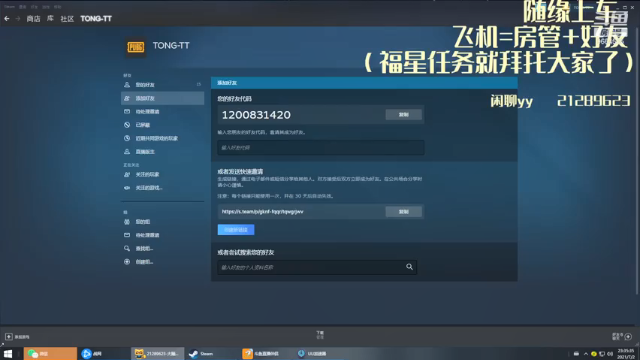Click the 添加好友 panel header

pyautogui.click(x=364, y=83)
